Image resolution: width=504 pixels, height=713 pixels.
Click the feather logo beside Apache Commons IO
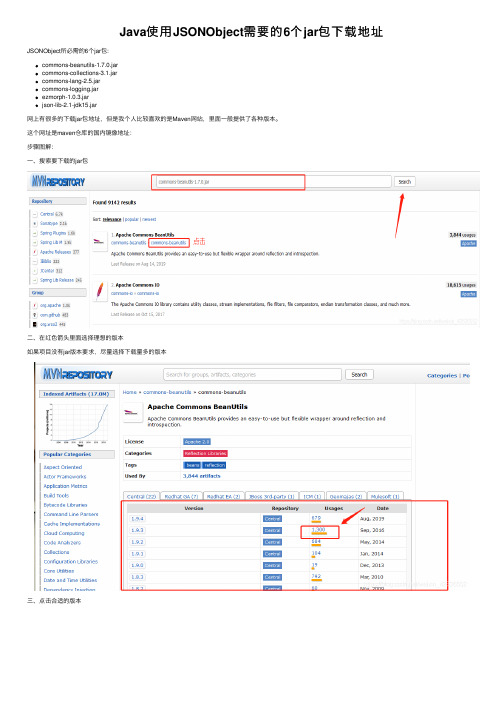[100, 291]
